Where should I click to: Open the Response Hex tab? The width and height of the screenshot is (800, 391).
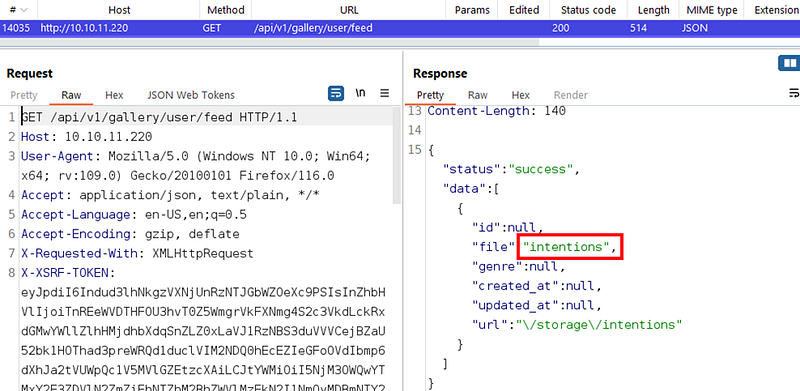coord(520,95)
